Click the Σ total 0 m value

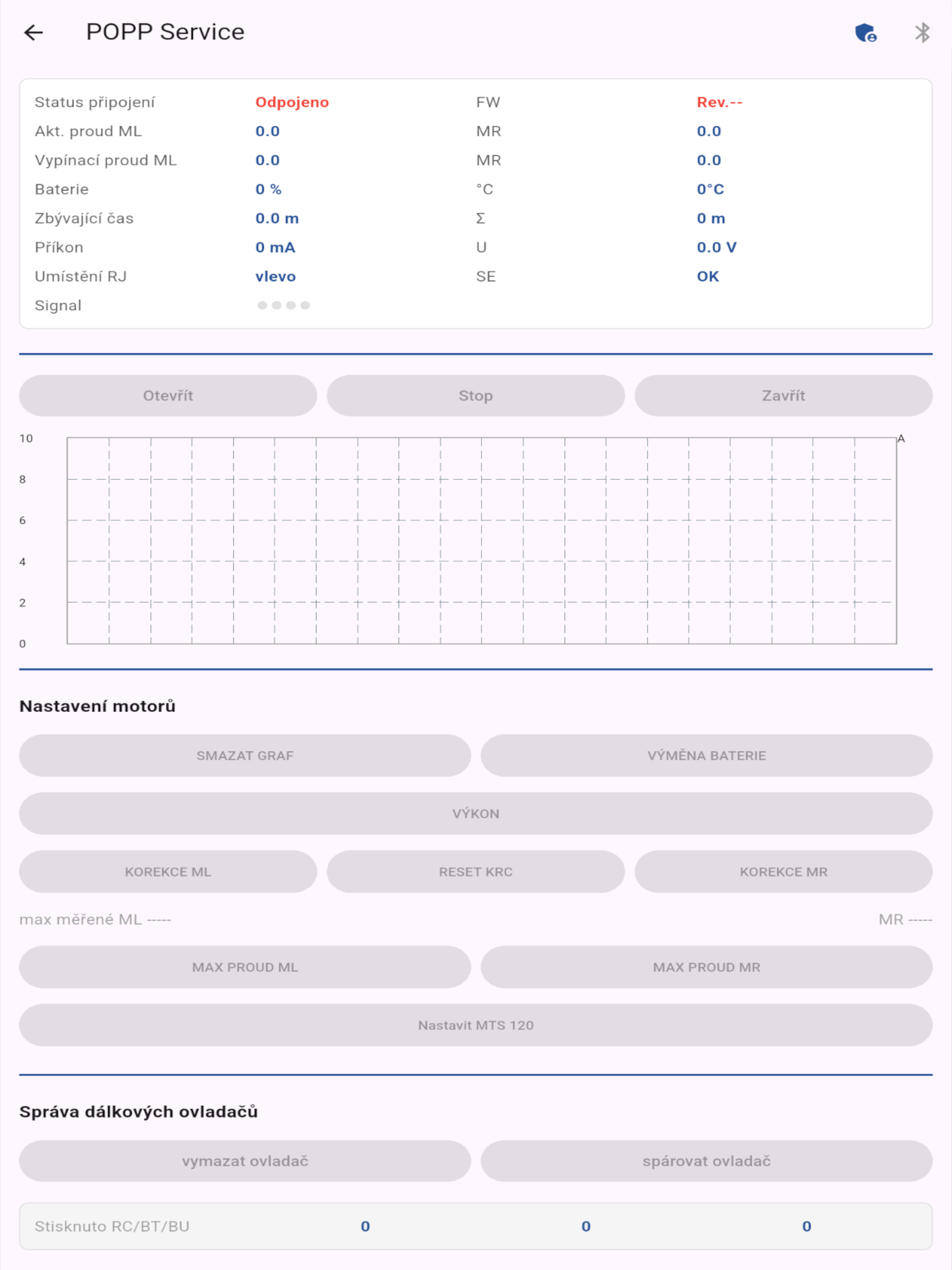[711, 218]
